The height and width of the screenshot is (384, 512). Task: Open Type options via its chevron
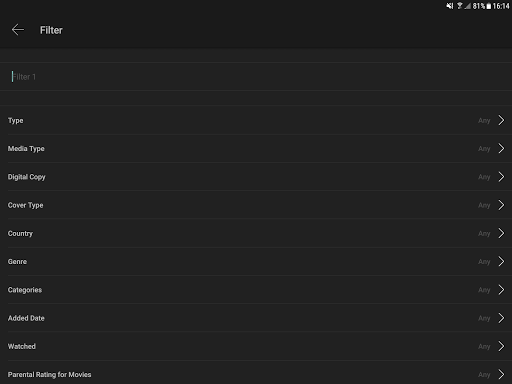(x=501, y=120)
